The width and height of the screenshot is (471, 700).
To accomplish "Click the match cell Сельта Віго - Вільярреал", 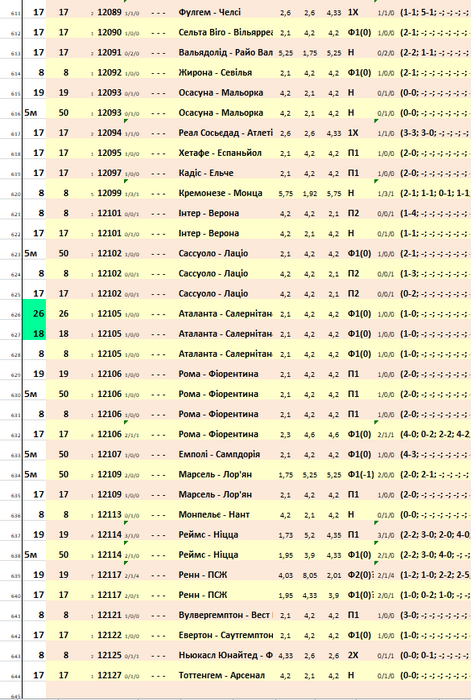I will 226,32.
